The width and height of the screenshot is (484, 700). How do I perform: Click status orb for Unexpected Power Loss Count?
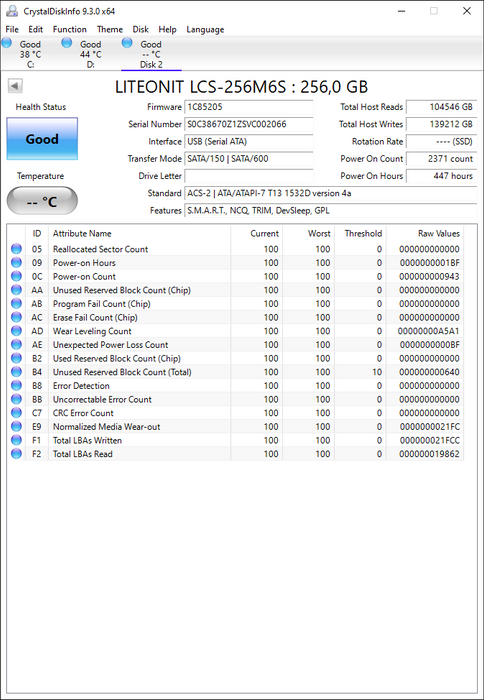17,345
